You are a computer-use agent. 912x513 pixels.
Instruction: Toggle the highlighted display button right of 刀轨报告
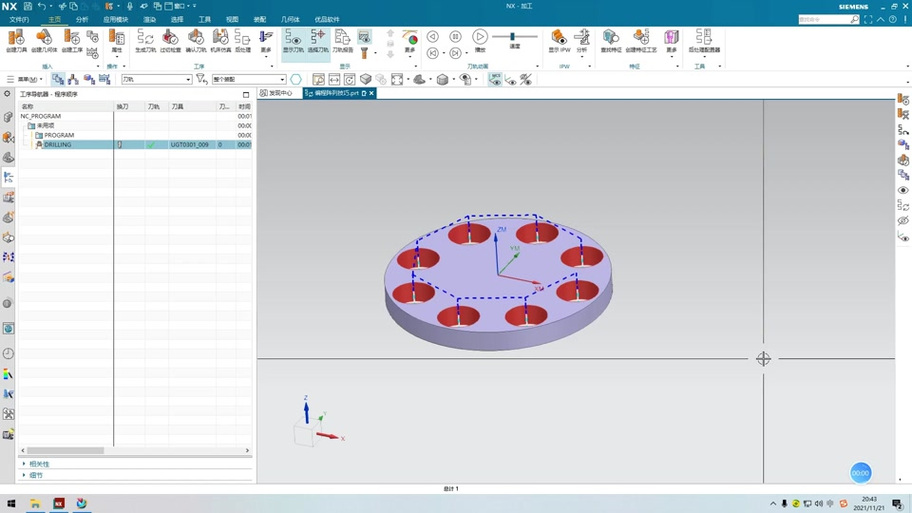click(x=364, y=37)
